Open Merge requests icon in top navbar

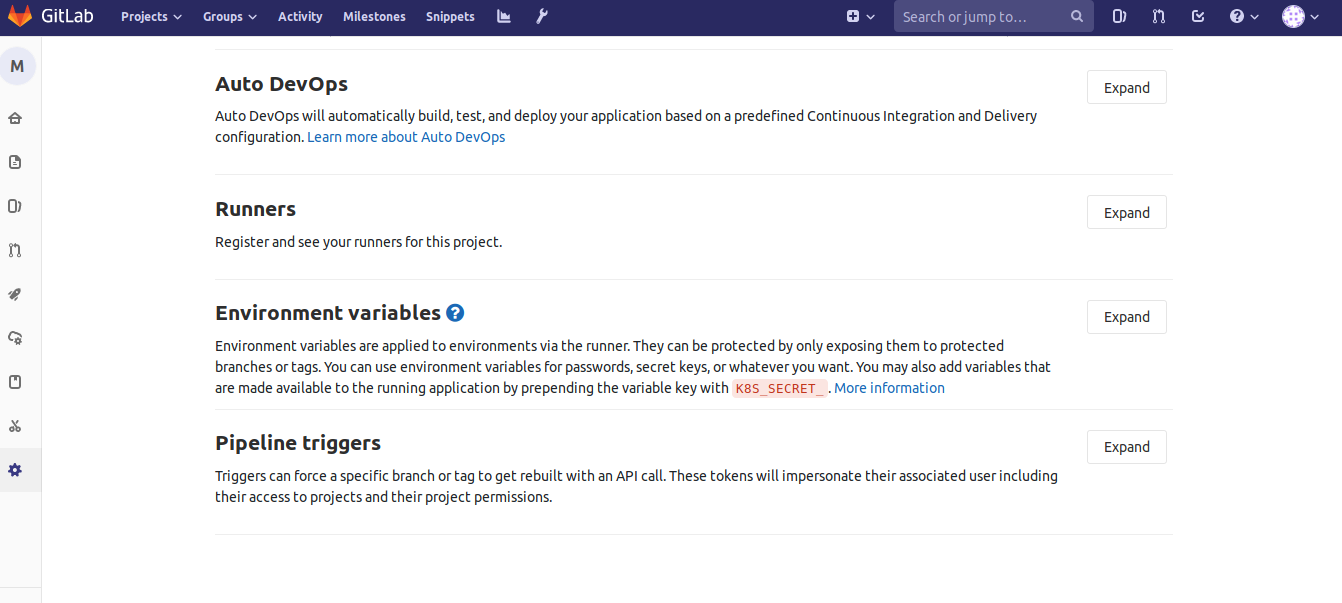tap(1159, 16)
